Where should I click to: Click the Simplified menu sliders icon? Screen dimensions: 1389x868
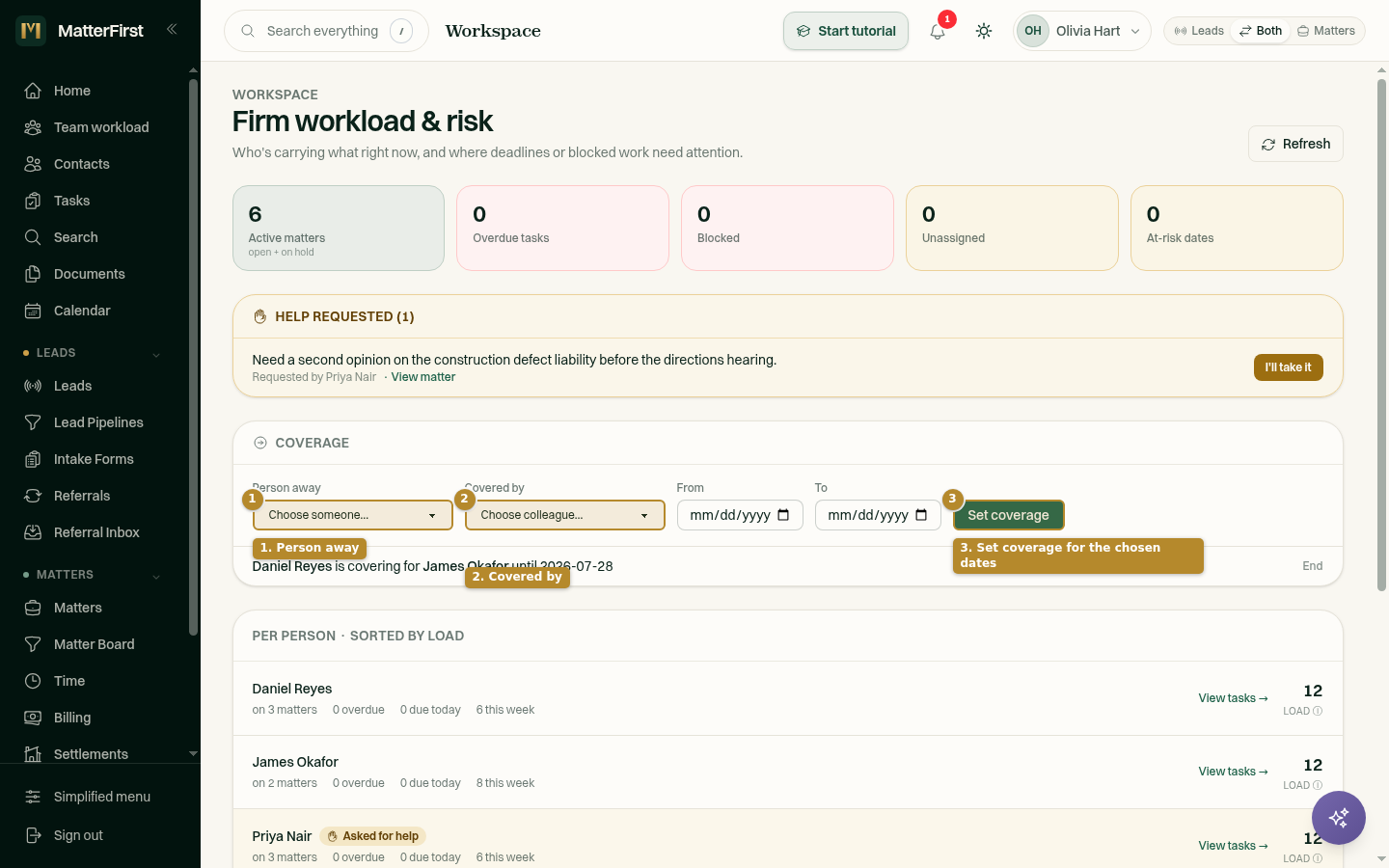click(33, 797)
